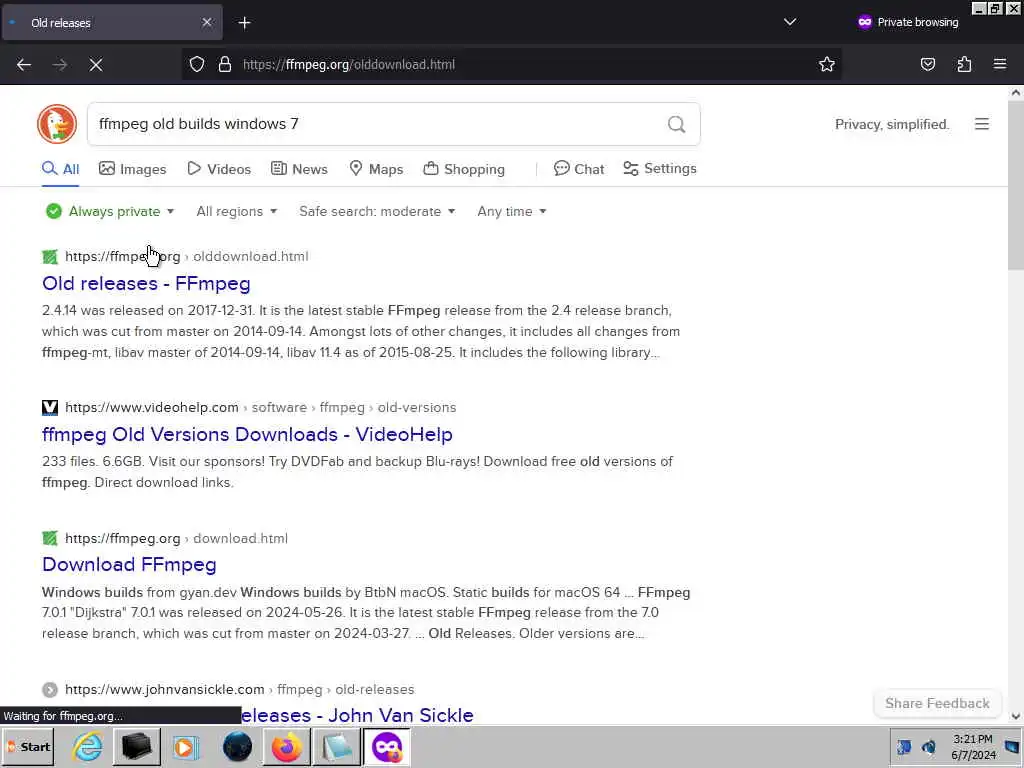Open the Extensions puzzle icon

964,64
